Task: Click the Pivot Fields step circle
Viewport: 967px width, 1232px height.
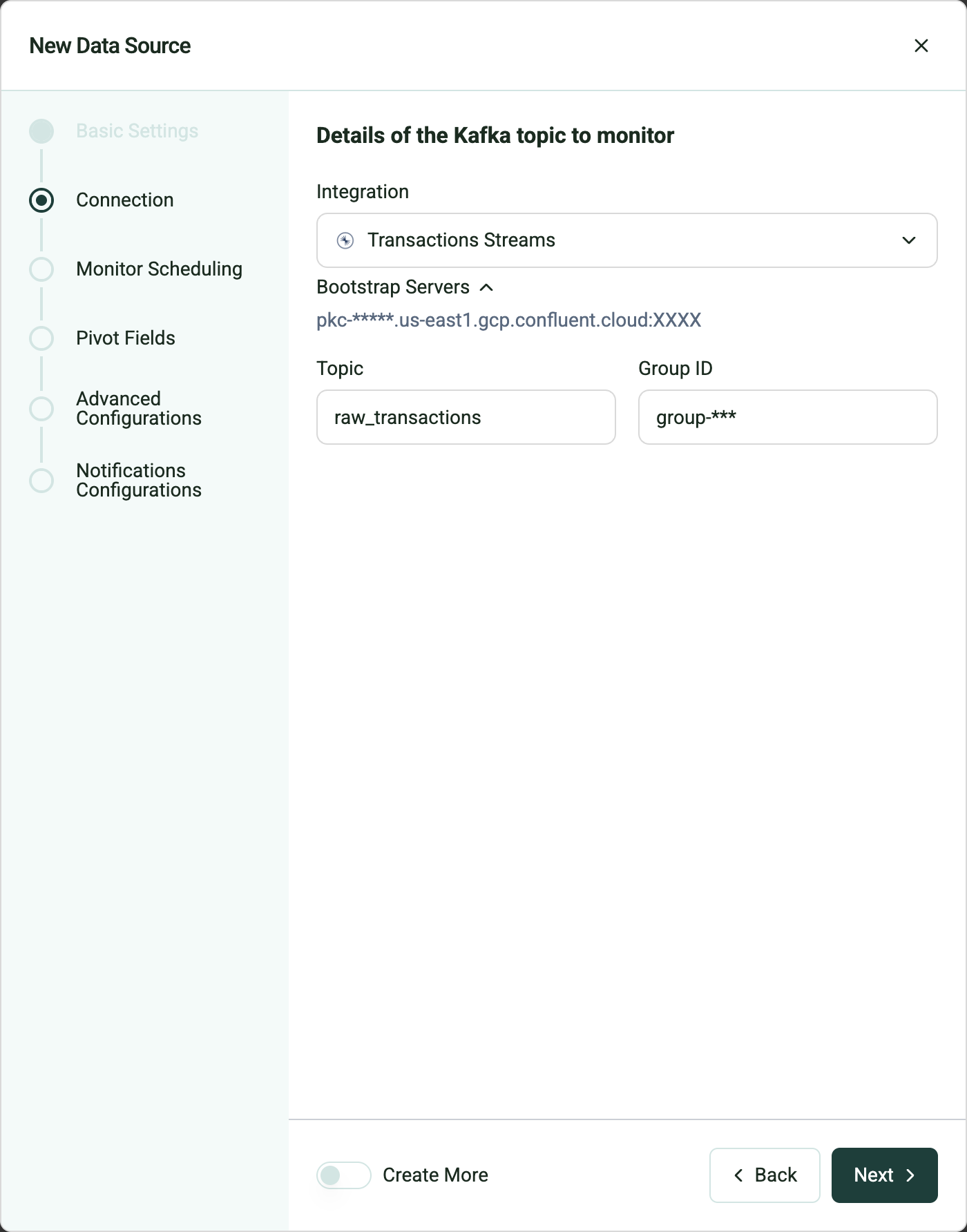Action: tap(41, 338)
